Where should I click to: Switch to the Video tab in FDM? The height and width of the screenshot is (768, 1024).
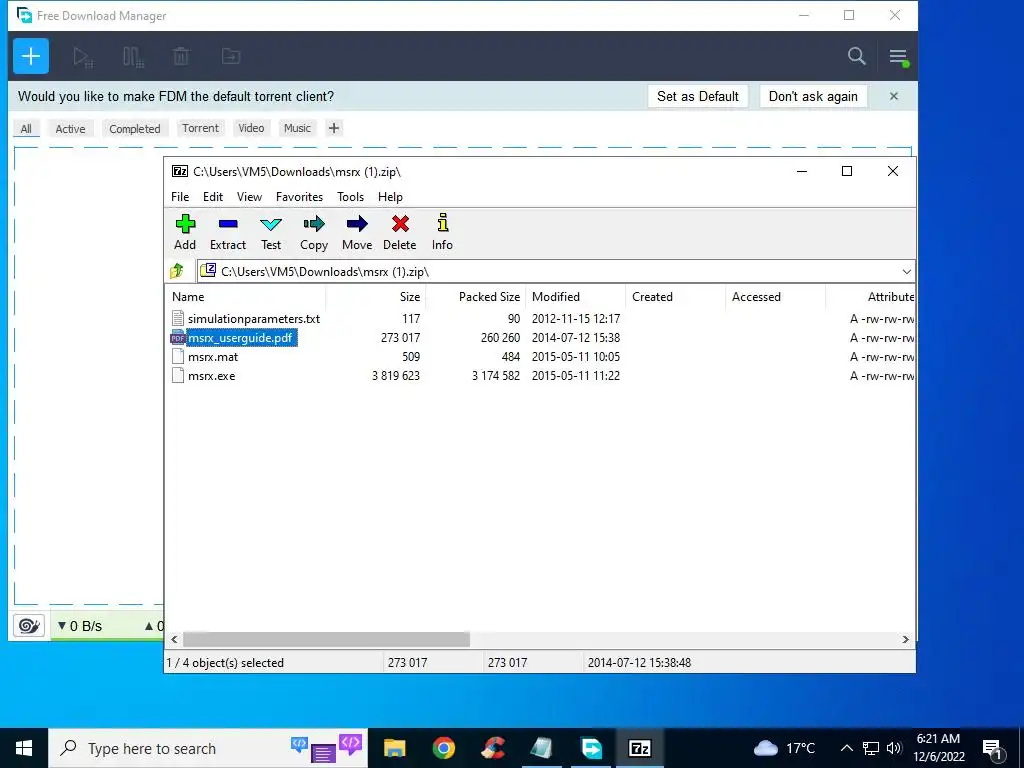tap(251, 128)
